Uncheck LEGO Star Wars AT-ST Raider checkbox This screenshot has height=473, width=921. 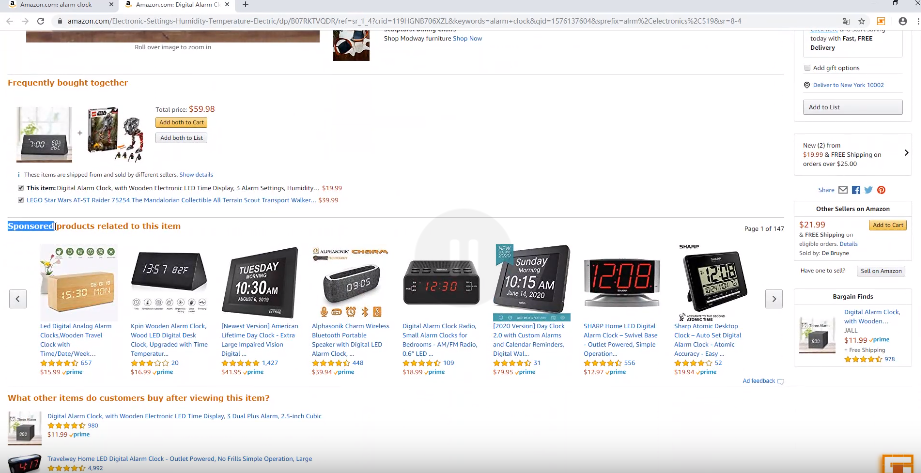point(21,200)
